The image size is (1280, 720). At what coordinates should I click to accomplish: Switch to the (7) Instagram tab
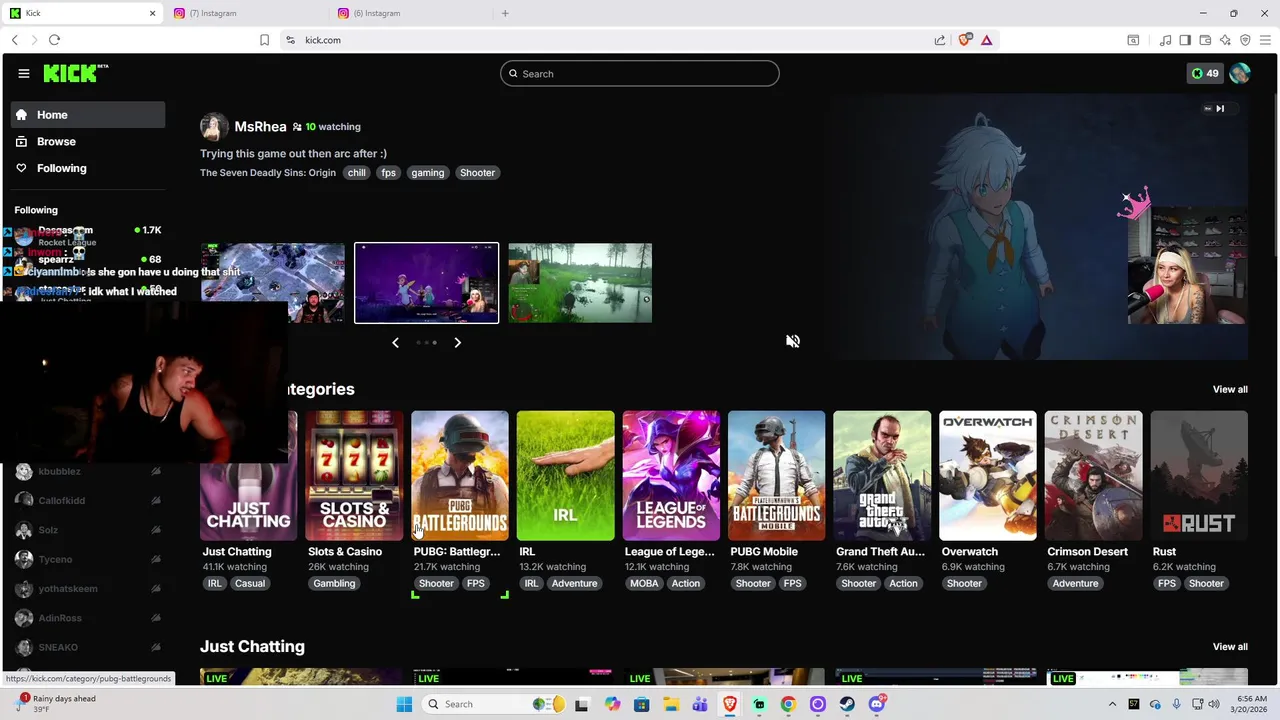(x=245, y=13)
